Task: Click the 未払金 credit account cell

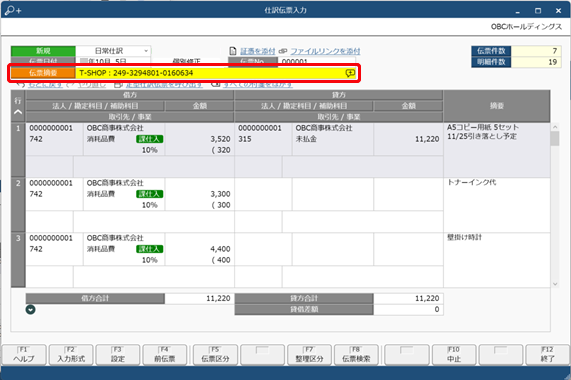Action: 306,139
